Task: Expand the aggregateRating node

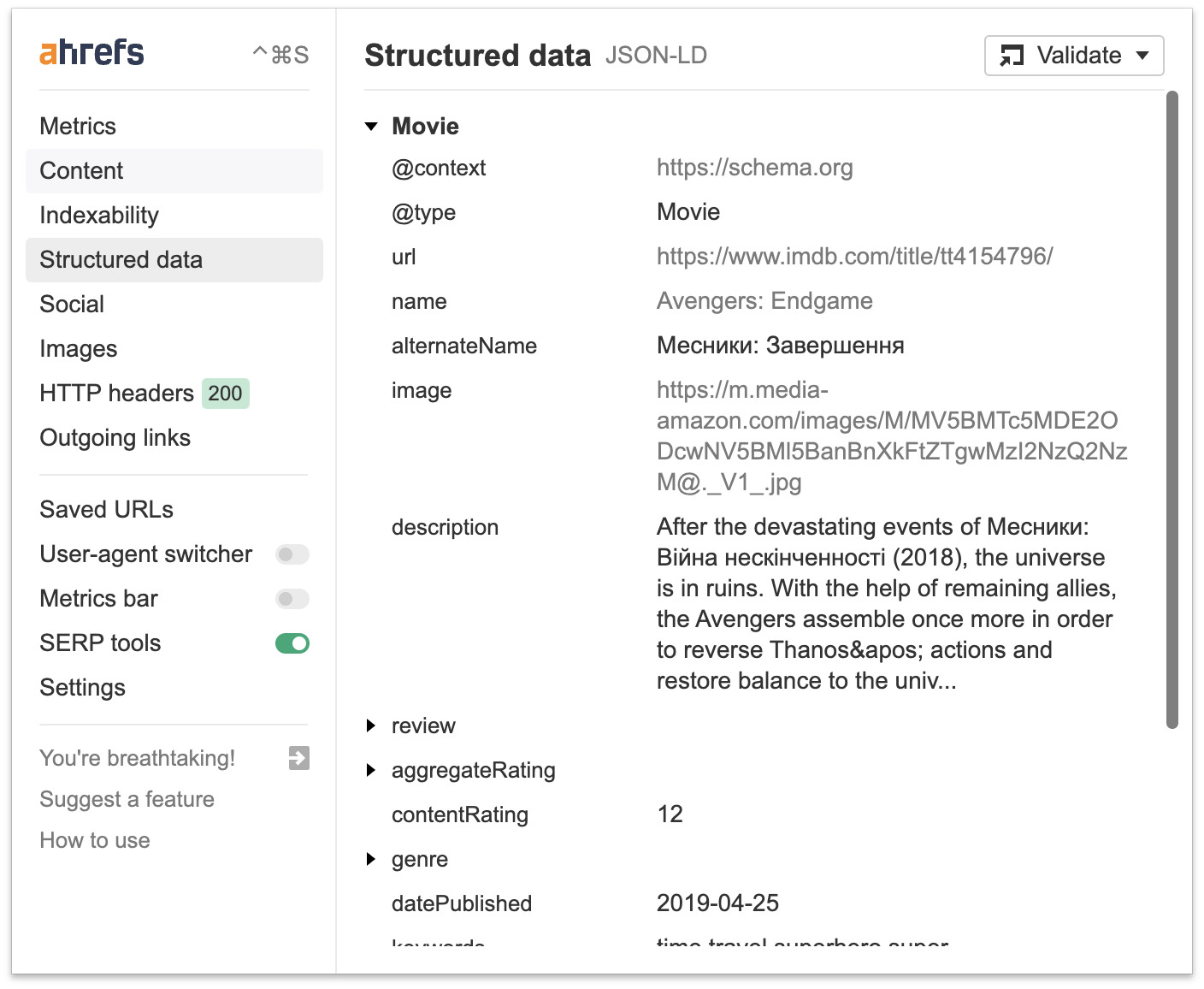Action: (x=371, y=770)
